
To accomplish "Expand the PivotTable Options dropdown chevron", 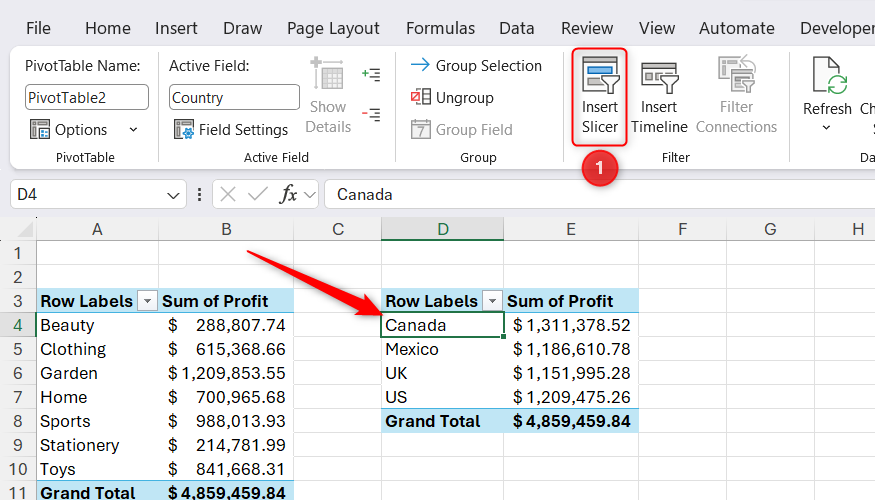I will click(133, 129).
